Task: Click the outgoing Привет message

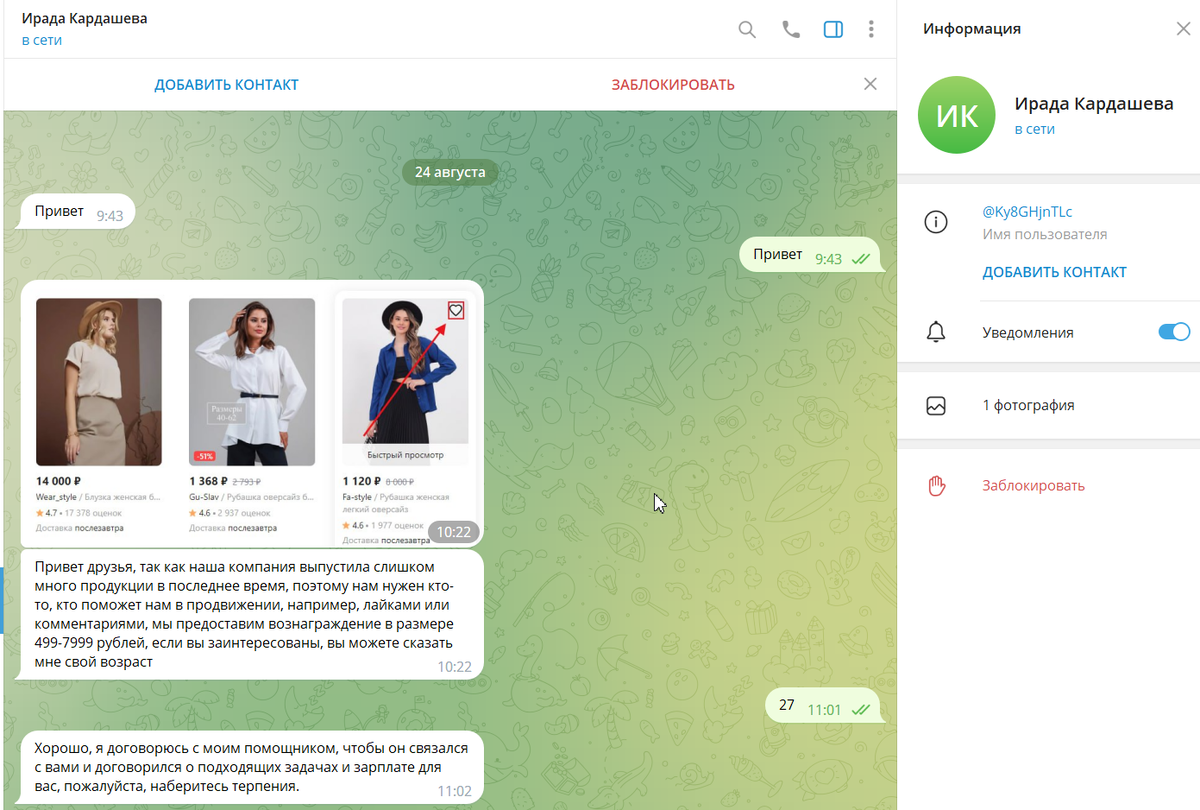Action: click(x=810, y=256)
